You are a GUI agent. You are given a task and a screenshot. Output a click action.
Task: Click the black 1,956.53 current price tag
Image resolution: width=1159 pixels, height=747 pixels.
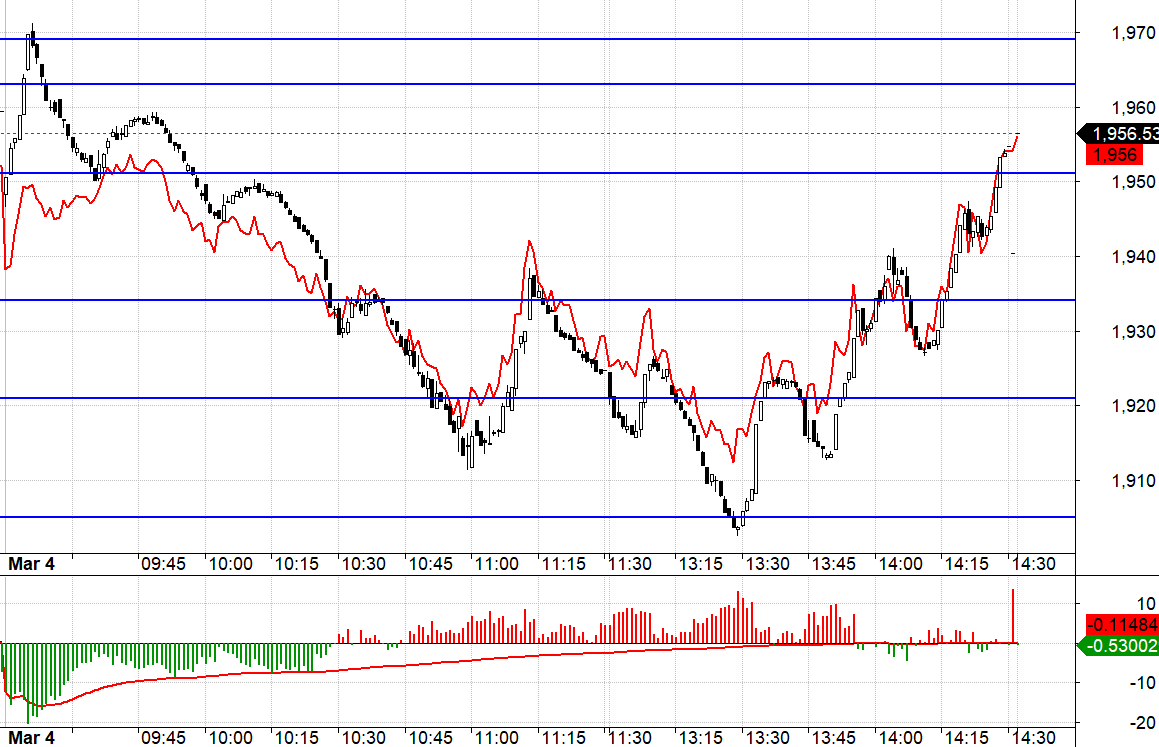pyautogui.click(x=1121, y=134)
